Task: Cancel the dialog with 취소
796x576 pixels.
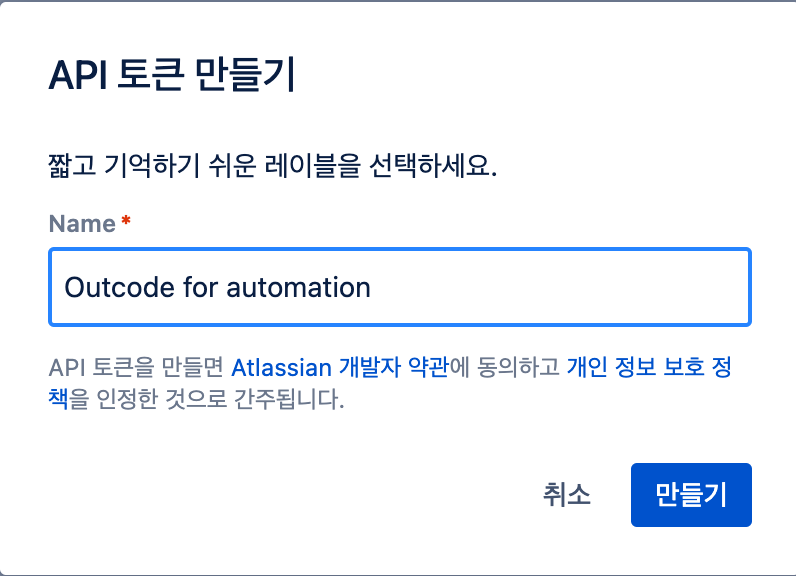Action: pos(567,494)
